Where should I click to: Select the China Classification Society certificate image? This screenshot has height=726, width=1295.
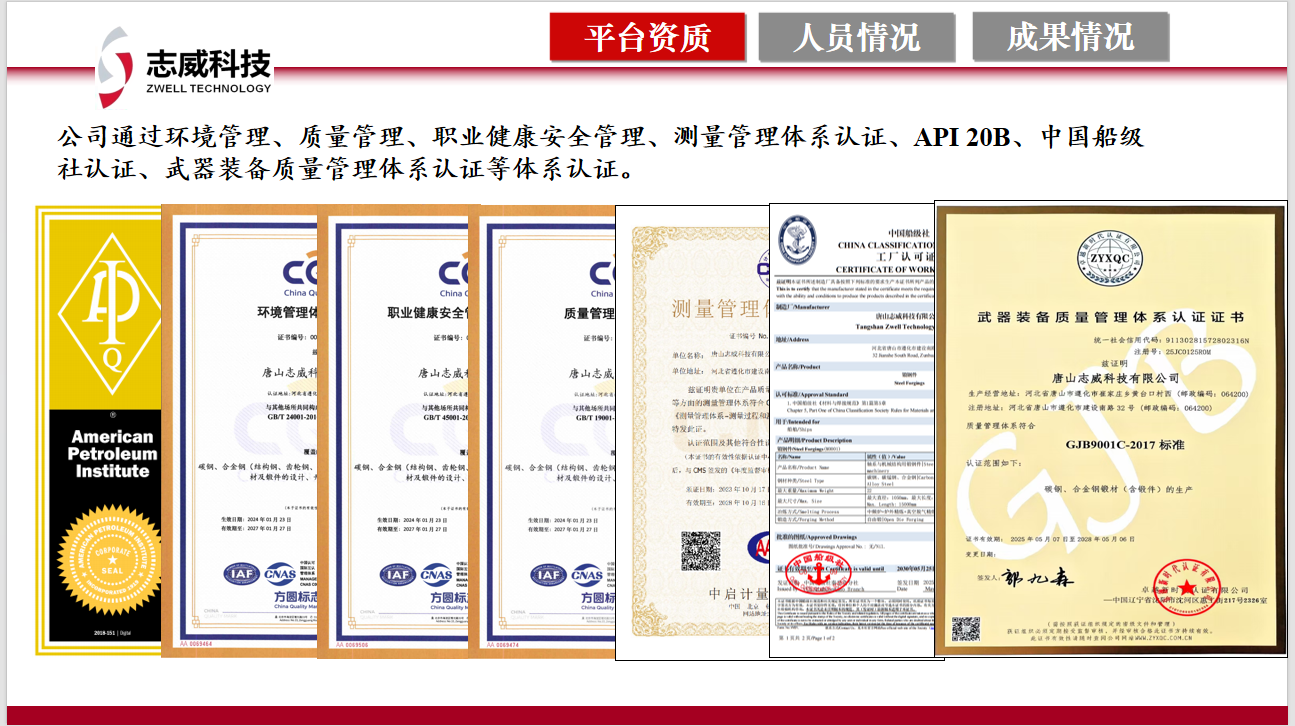[851, 430]
